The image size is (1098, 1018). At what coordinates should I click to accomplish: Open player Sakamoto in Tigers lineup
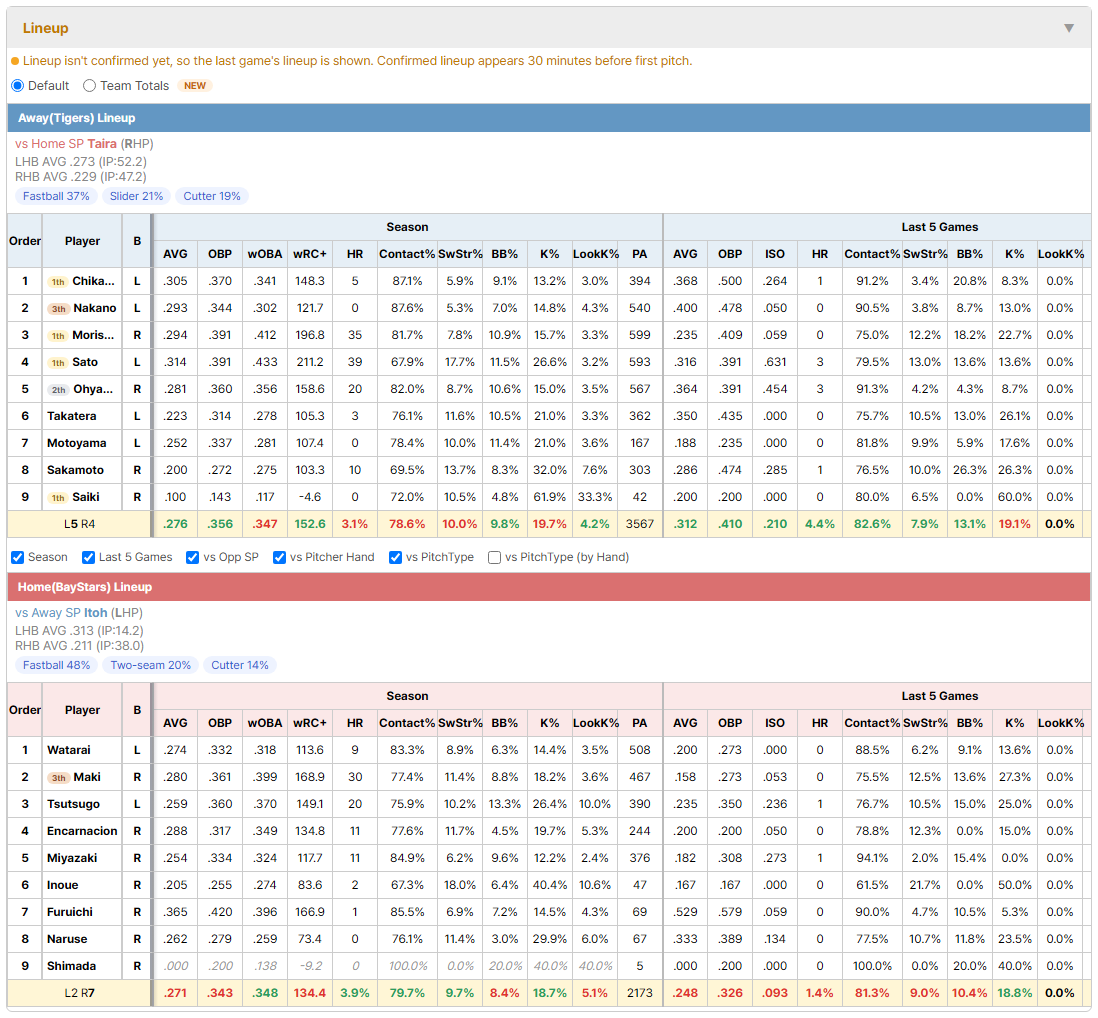coord(75,470)
